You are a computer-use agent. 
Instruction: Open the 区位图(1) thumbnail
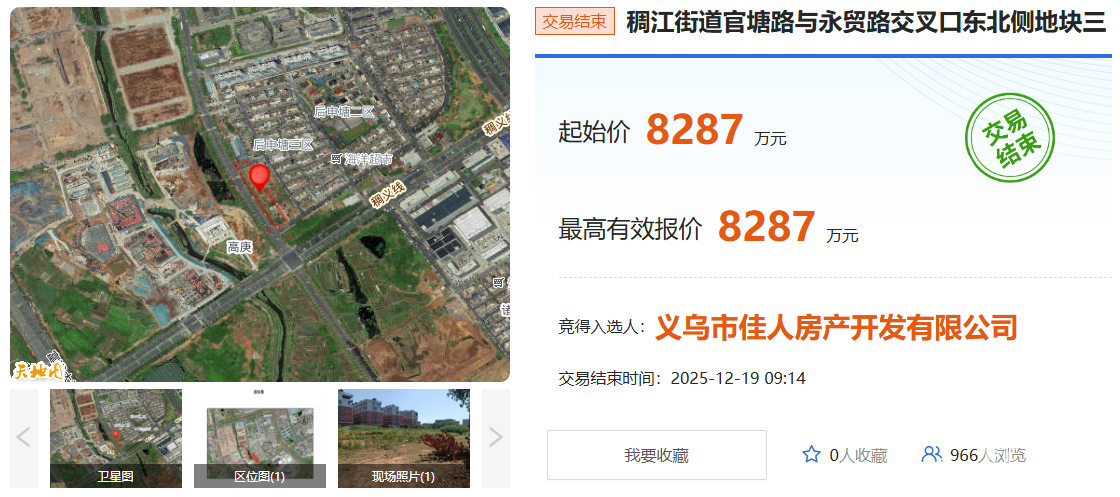pos(260,438)
